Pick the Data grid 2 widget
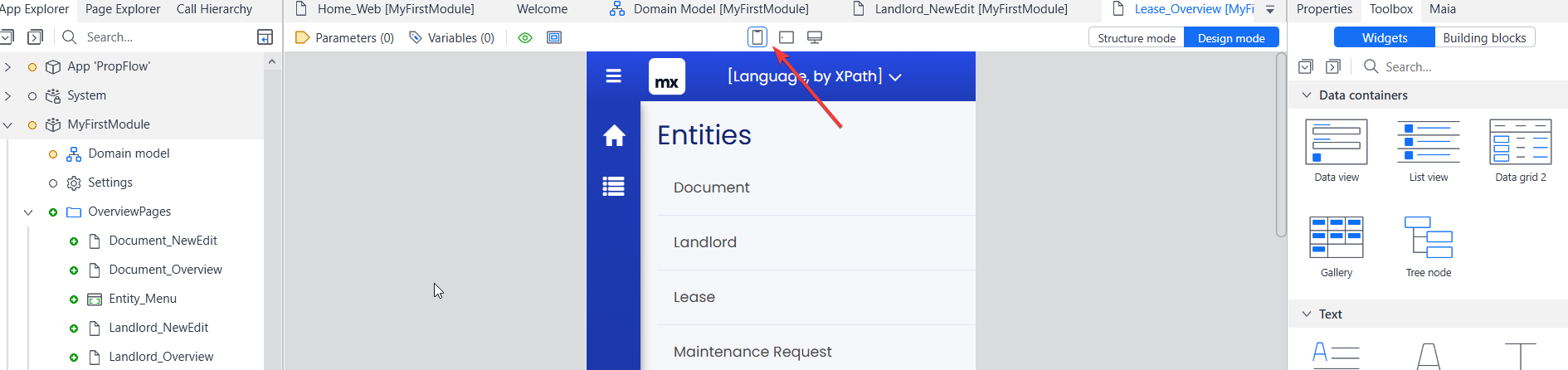1568x370 pixels. 1521,150
